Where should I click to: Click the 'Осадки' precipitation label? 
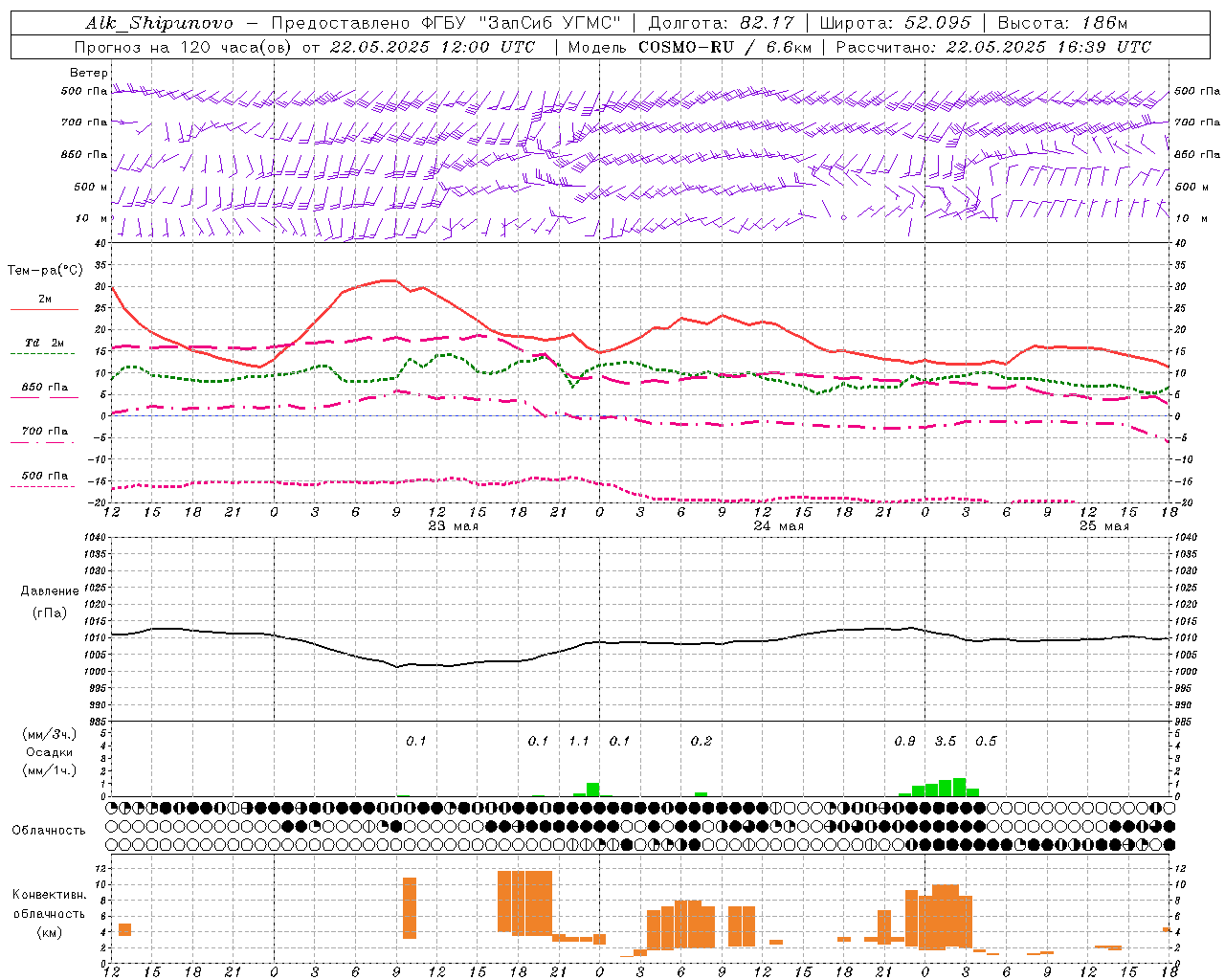tap(50, 752)
